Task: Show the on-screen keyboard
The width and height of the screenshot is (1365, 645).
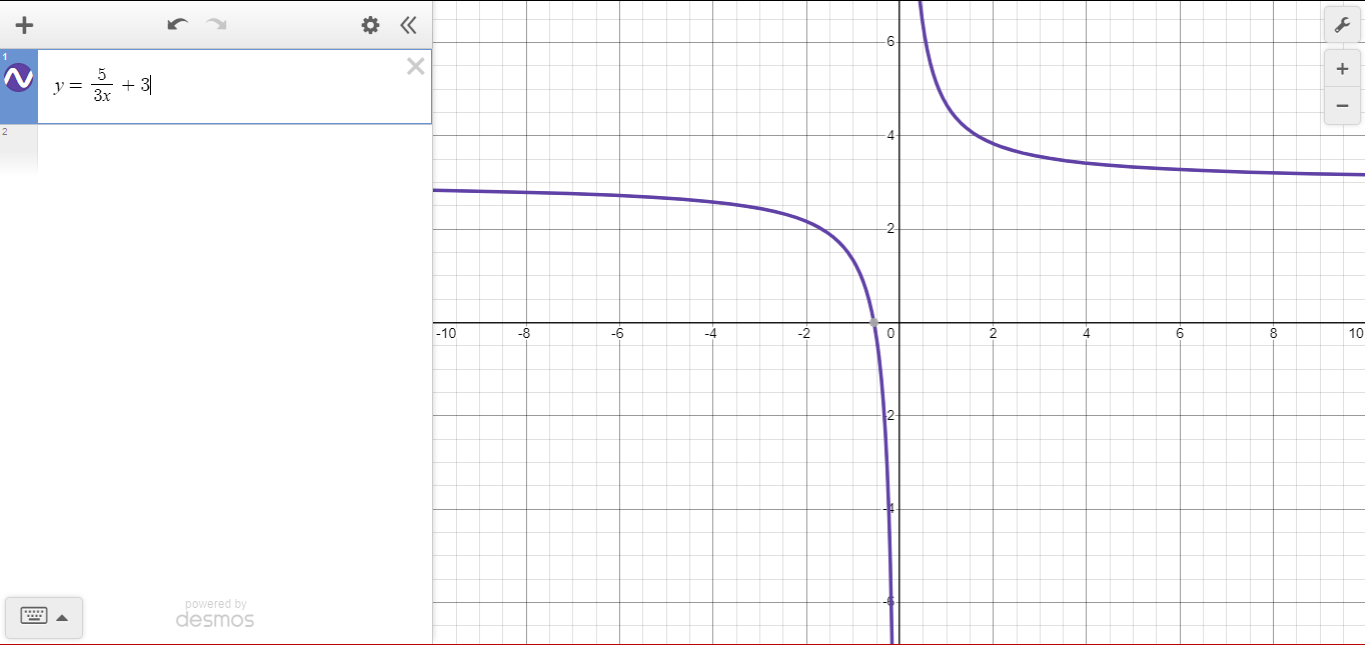Action: point(34,616)
